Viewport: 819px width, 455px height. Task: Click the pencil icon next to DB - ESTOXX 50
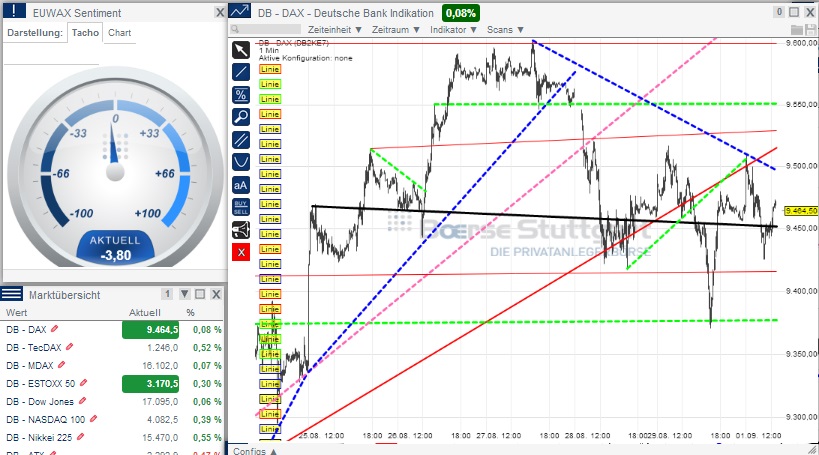coord(83,382)
